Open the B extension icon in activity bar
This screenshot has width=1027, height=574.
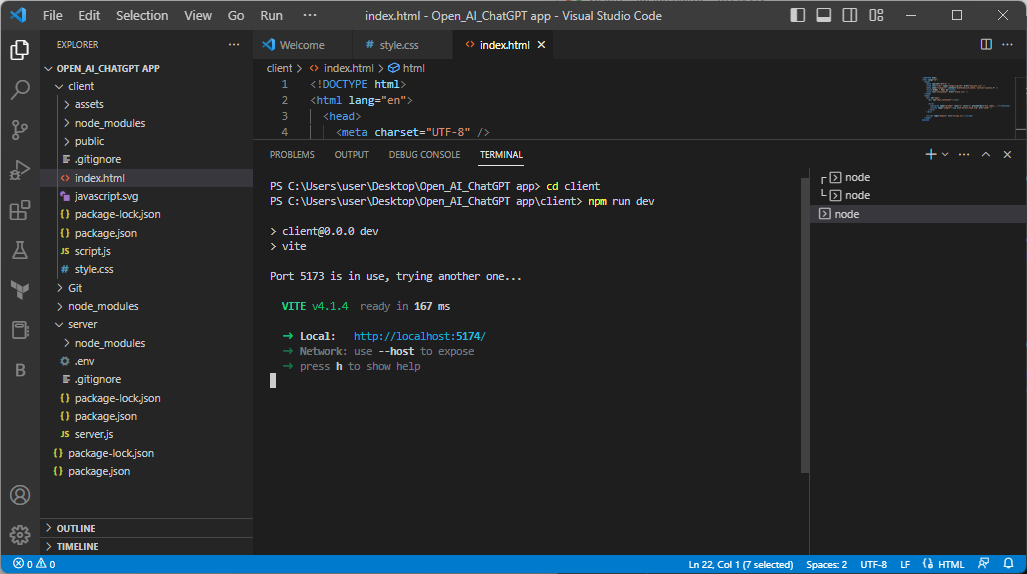click(x=20, y=370)
